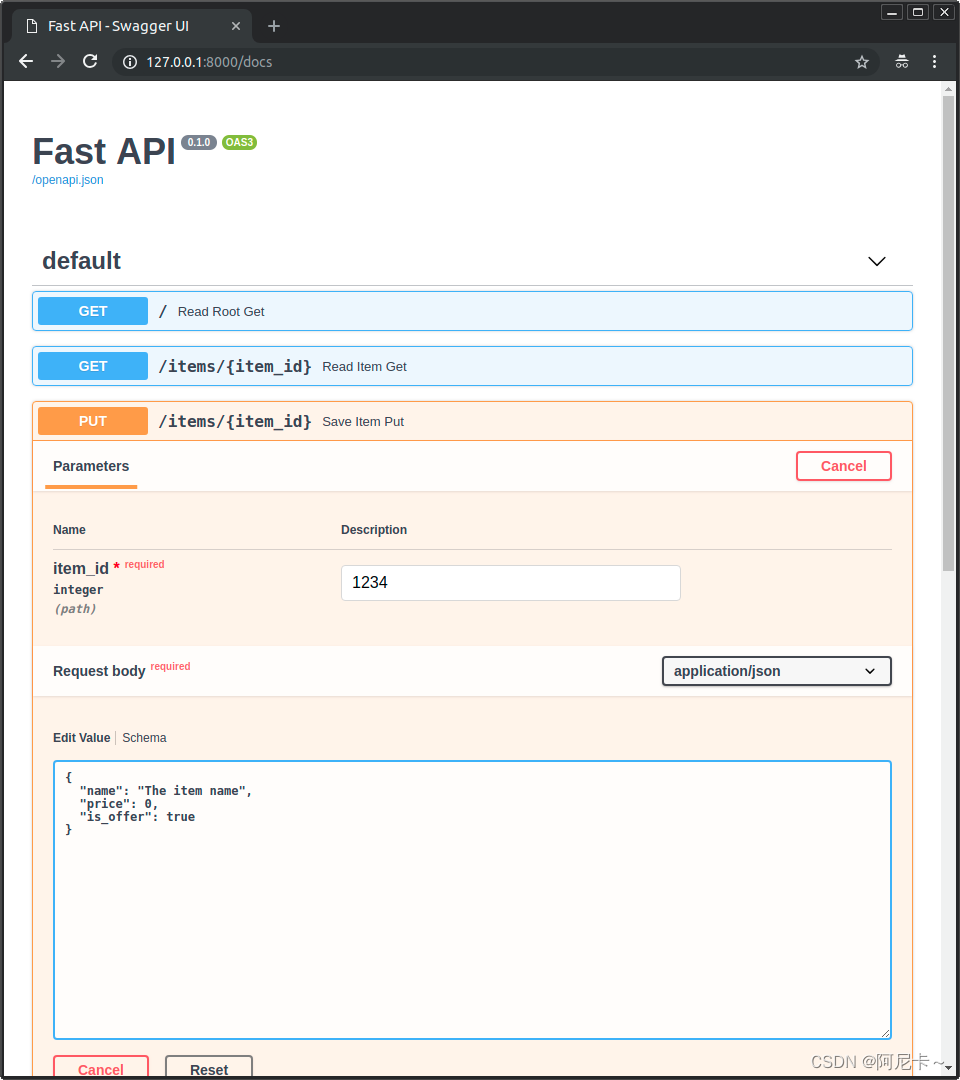The height and width of the screenshot is (1080, 960).
Task: Click the Description column header
Action: [374, 530]
